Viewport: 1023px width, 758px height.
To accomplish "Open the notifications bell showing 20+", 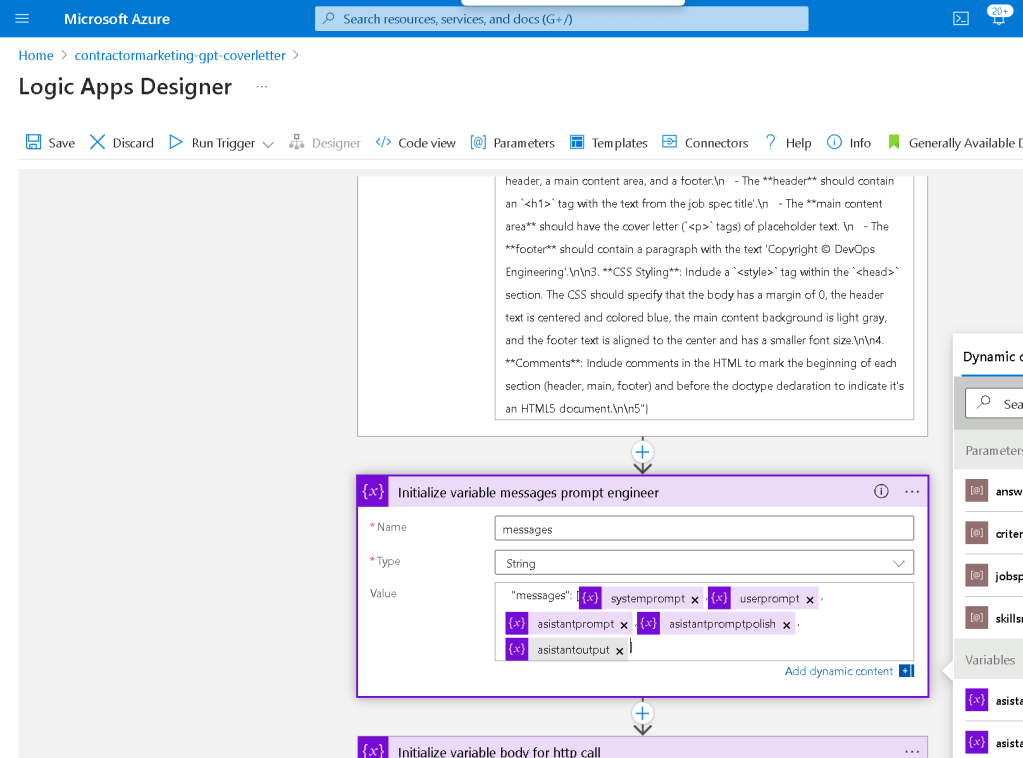I will tap(999, 16).
